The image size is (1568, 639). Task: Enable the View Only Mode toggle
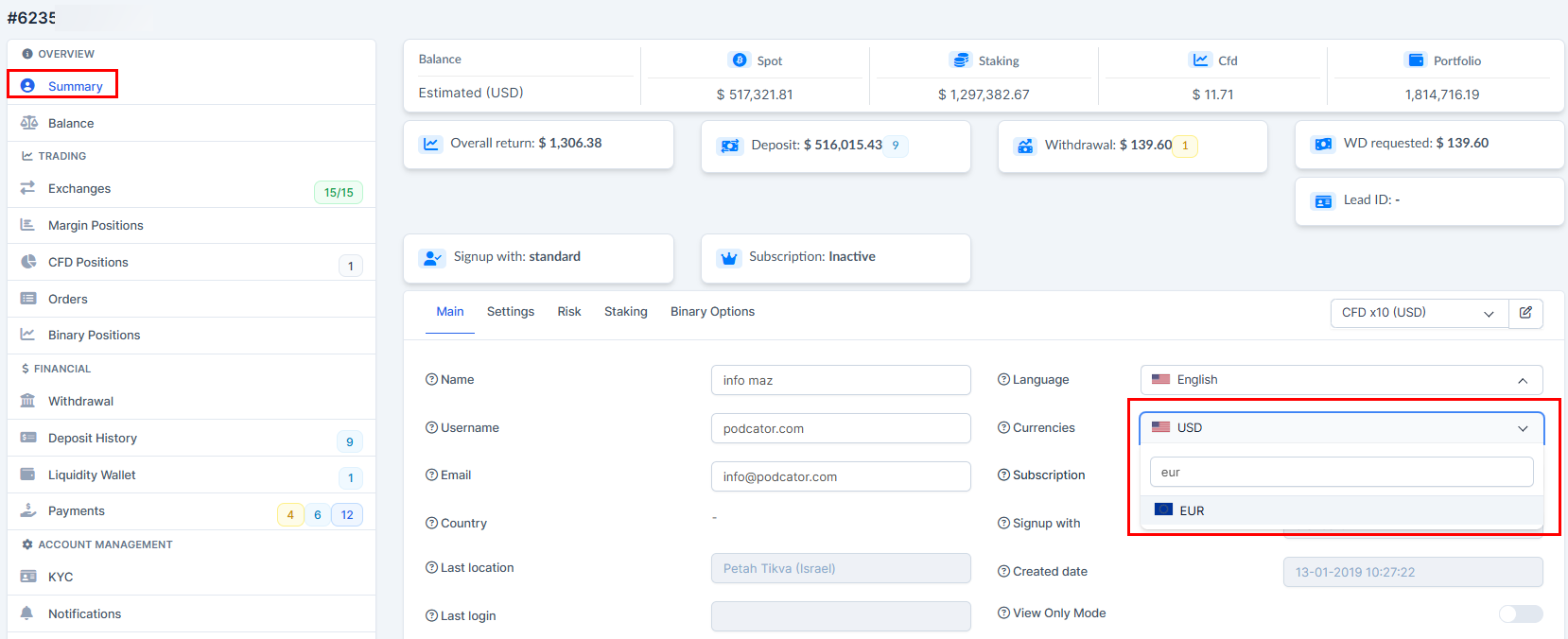point(1520,613)
